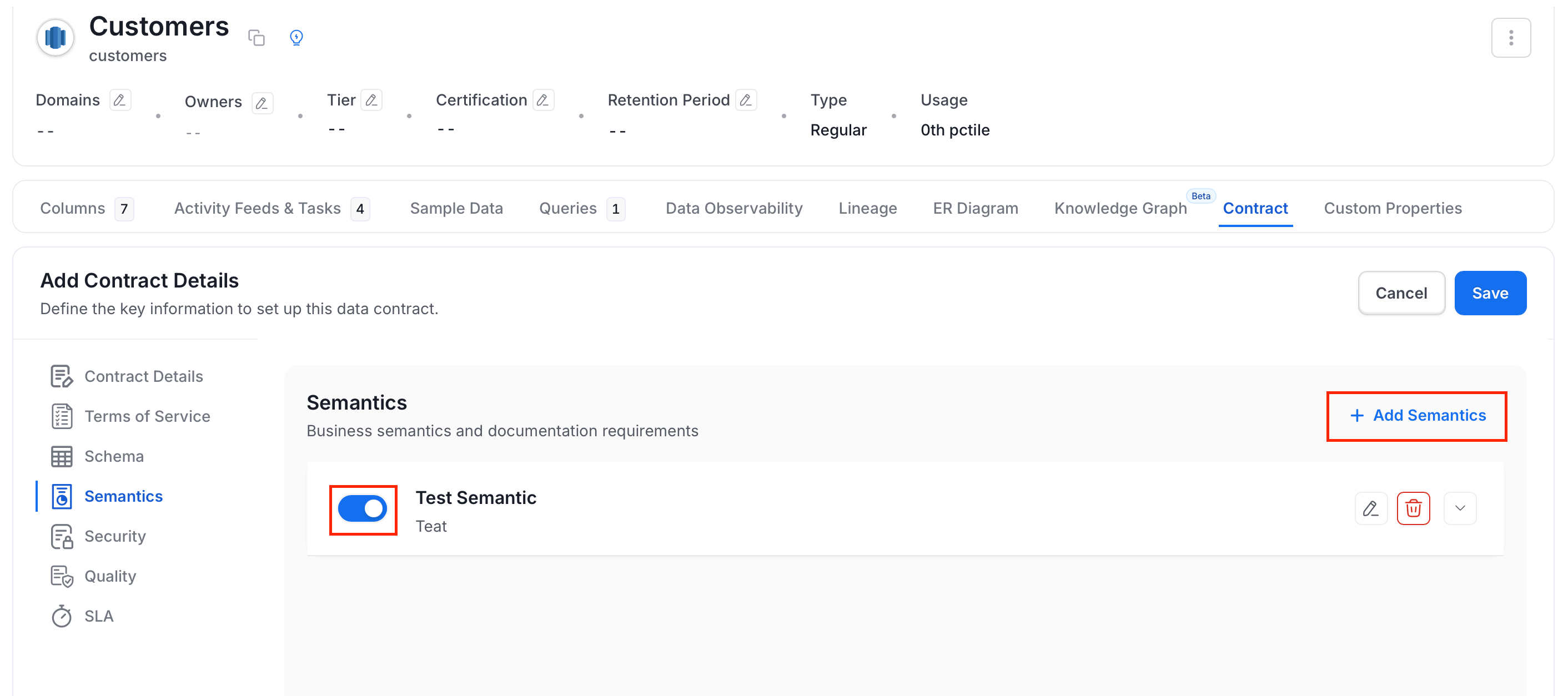Click the lightbulb suggestion icon
The image size is (1568, 696).
point(296,38)
